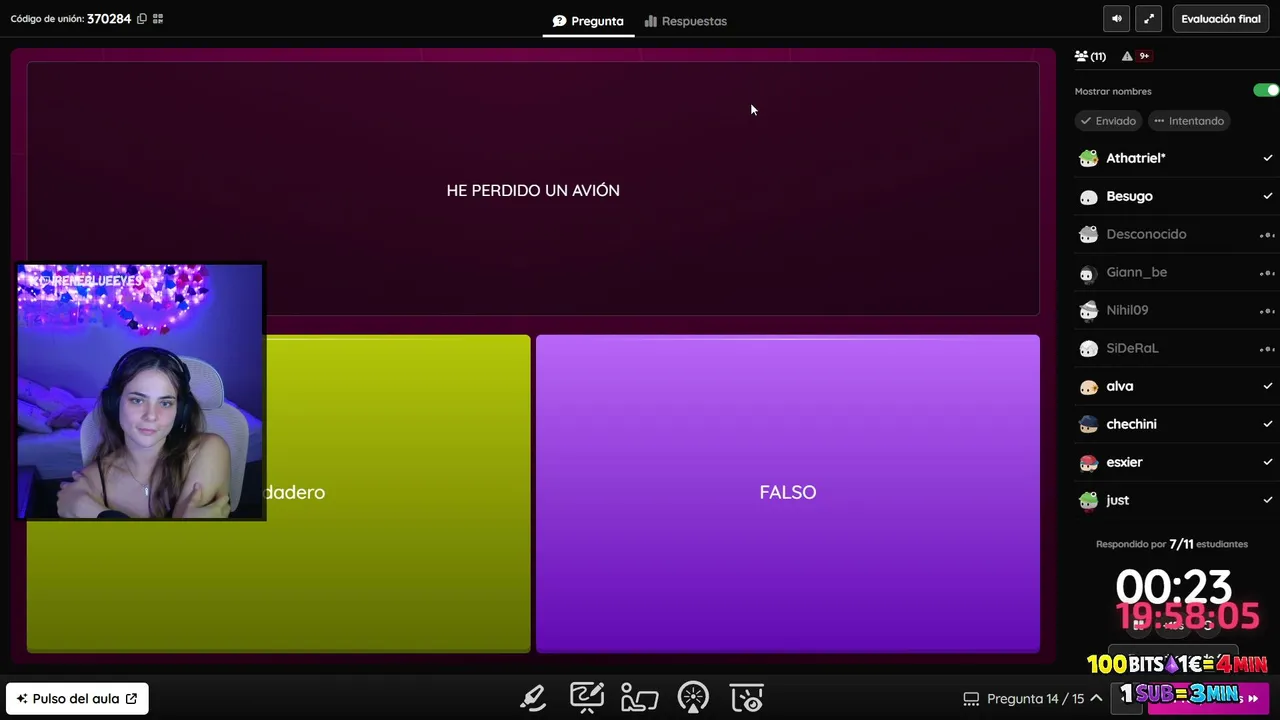Click the check mark in alva's row
Image resolution: width=1280 pixels, height=720 pixels.
tap(1268, 386)
